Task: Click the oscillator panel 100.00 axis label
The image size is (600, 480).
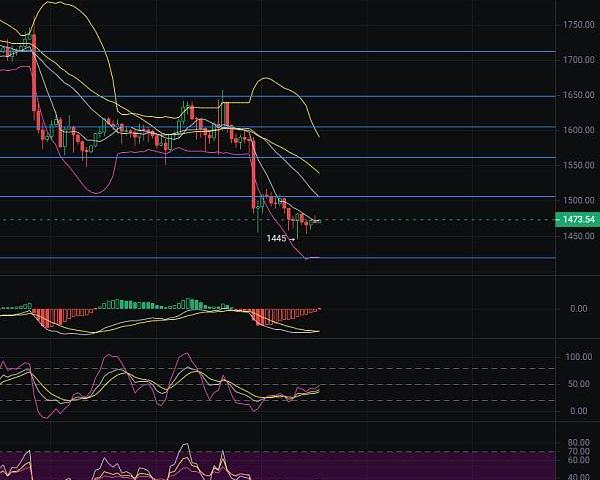Action: click(578, 357)
